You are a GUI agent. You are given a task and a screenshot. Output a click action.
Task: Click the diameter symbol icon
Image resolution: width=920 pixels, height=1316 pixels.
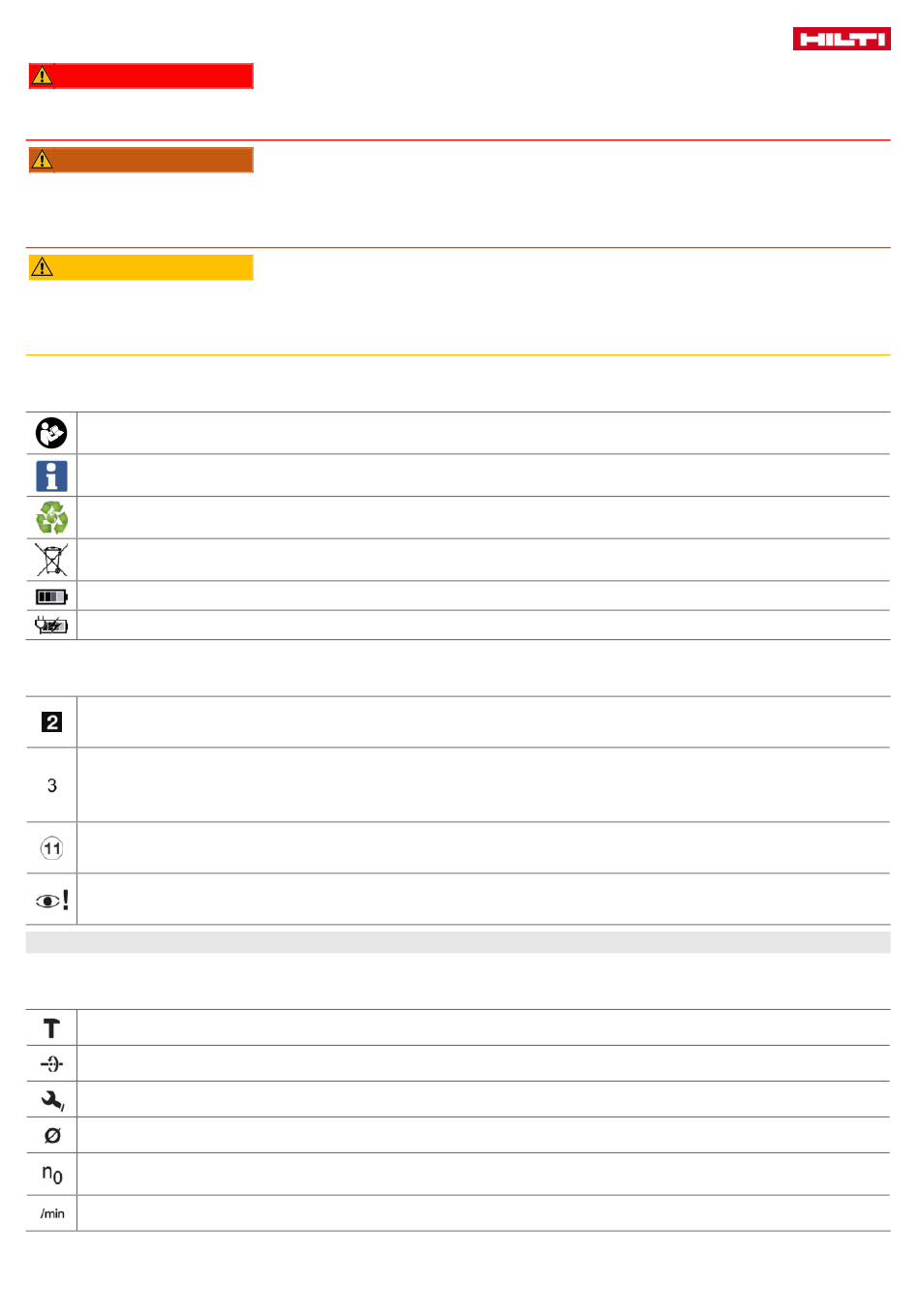(x=52, y=1136)
